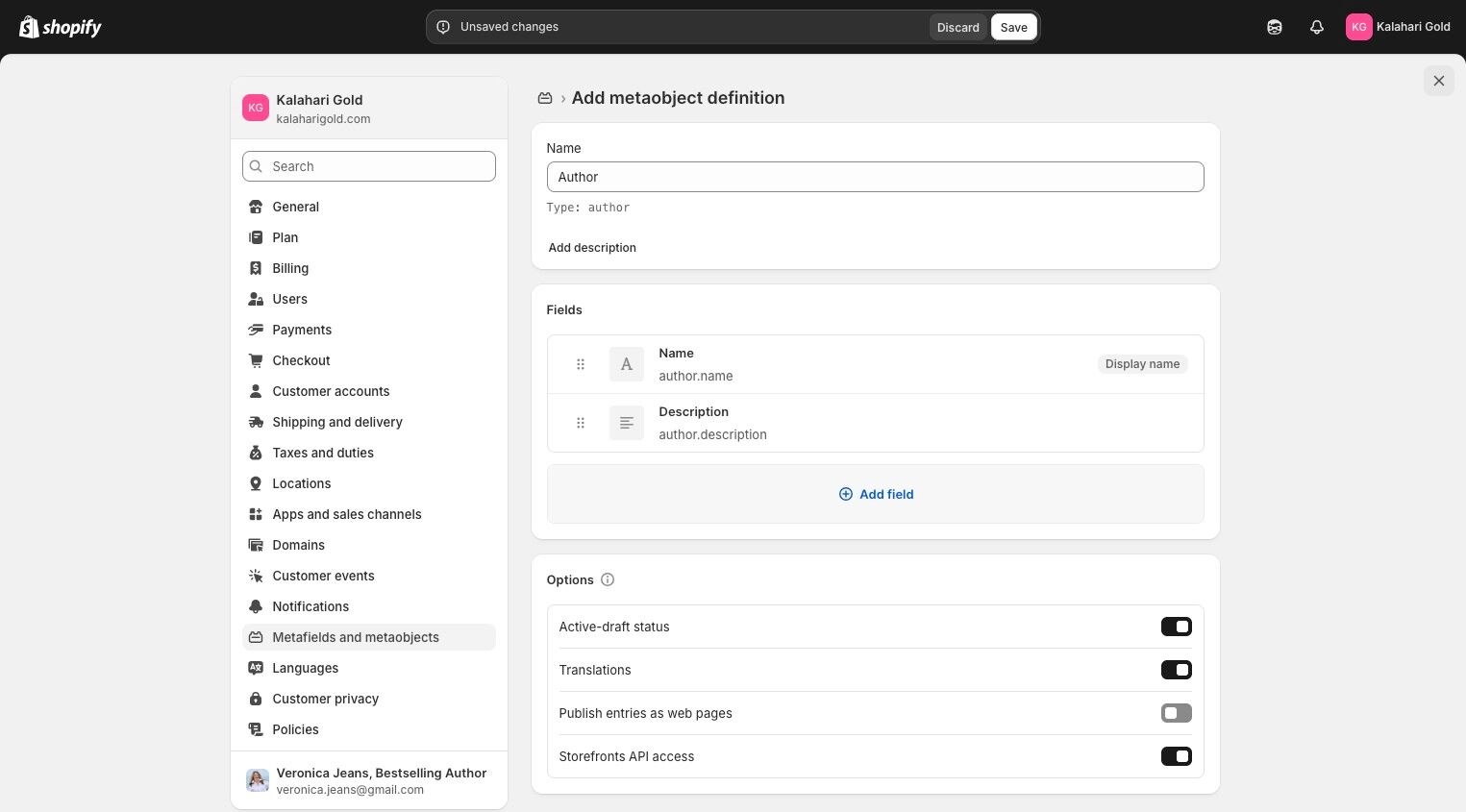Image resolution: width=1466 pixels, height=812 pixels.
Task: Click the Add field button
Action: 876,494
